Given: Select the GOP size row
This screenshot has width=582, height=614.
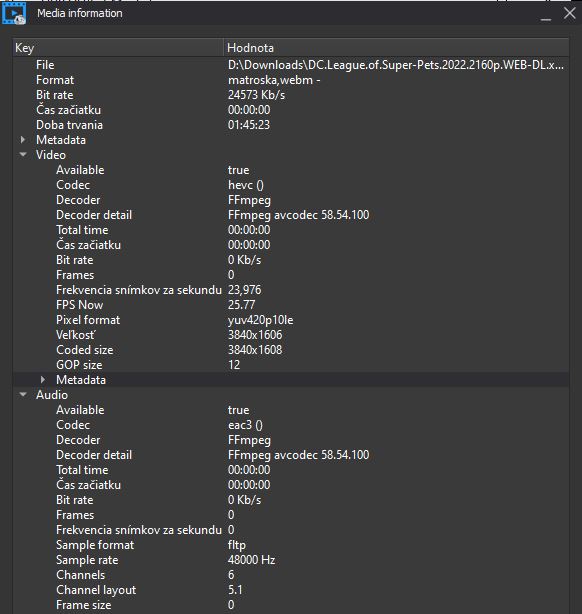Looking at the screenshot, I should pyautogui.click(x=291, y=365).
